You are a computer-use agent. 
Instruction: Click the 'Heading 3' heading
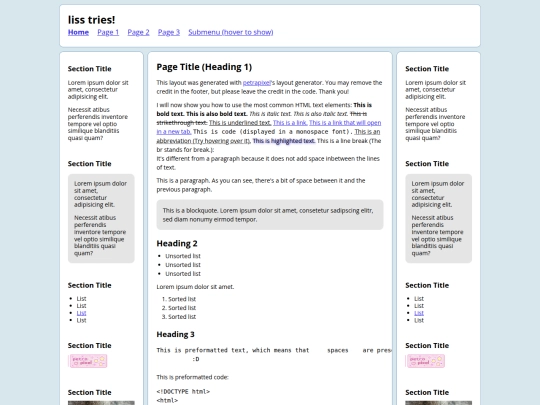pyautogui.click(x=175, y=334)
